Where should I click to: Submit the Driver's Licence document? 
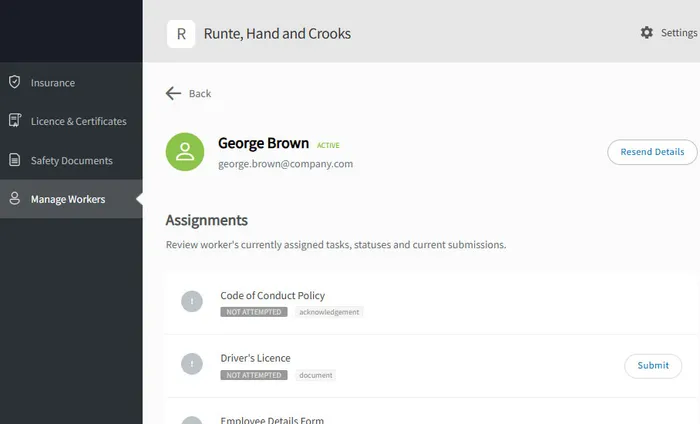tap(653, 365)
